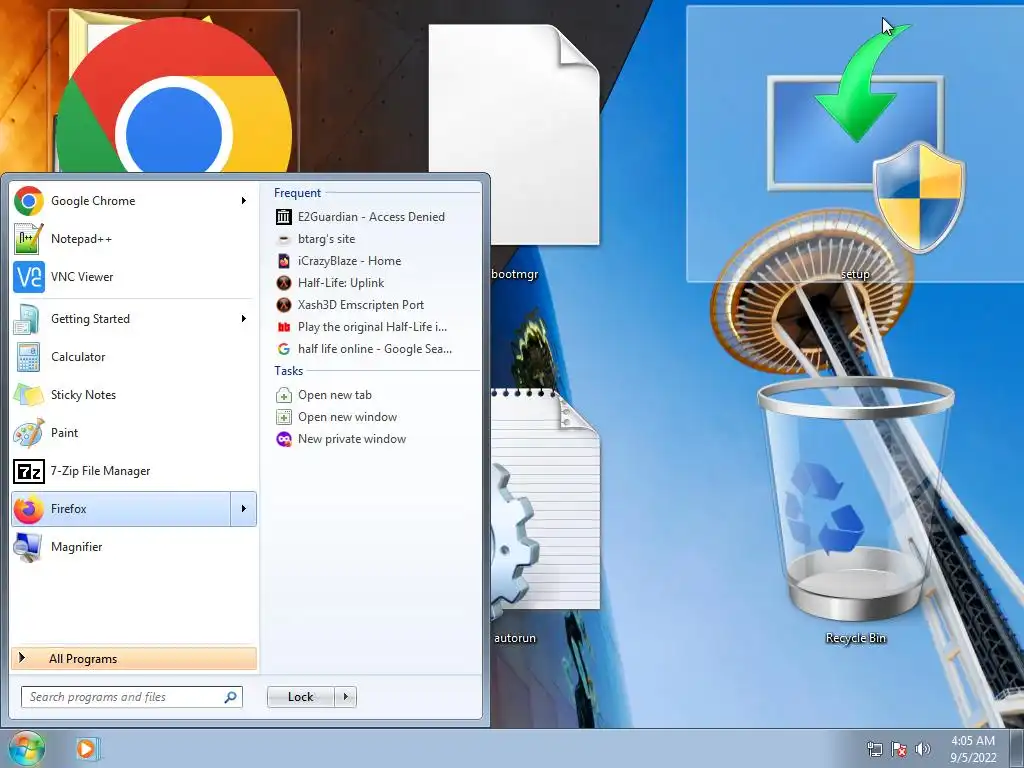The height and width of the screenshot is (768, 1024).
Task: Show All Programs list
Action: (134, 658)
